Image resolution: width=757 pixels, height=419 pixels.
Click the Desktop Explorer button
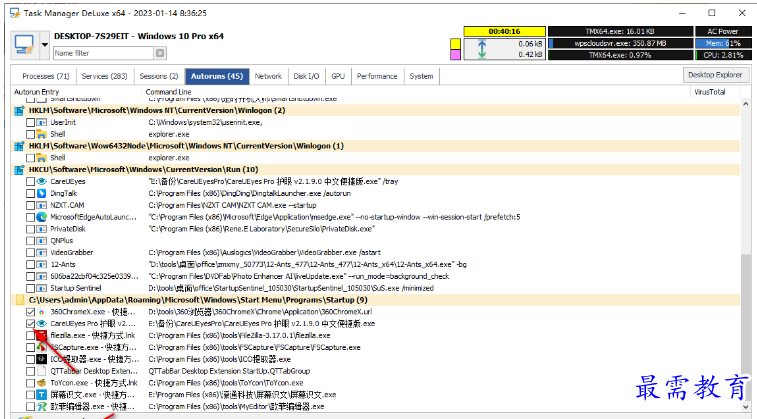[715, 75]
